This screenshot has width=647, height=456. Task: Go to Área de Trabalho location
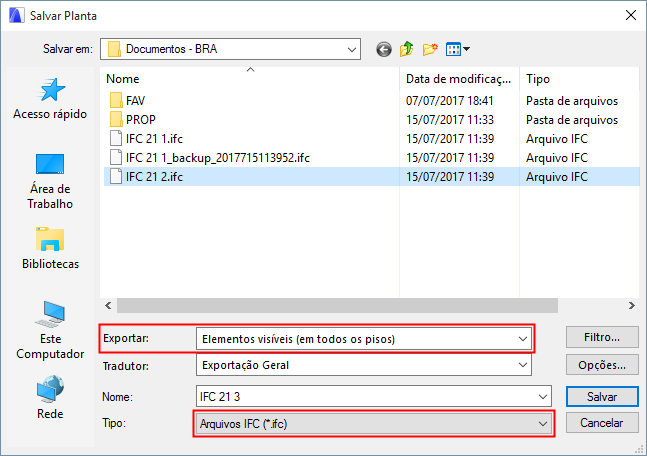50,181
